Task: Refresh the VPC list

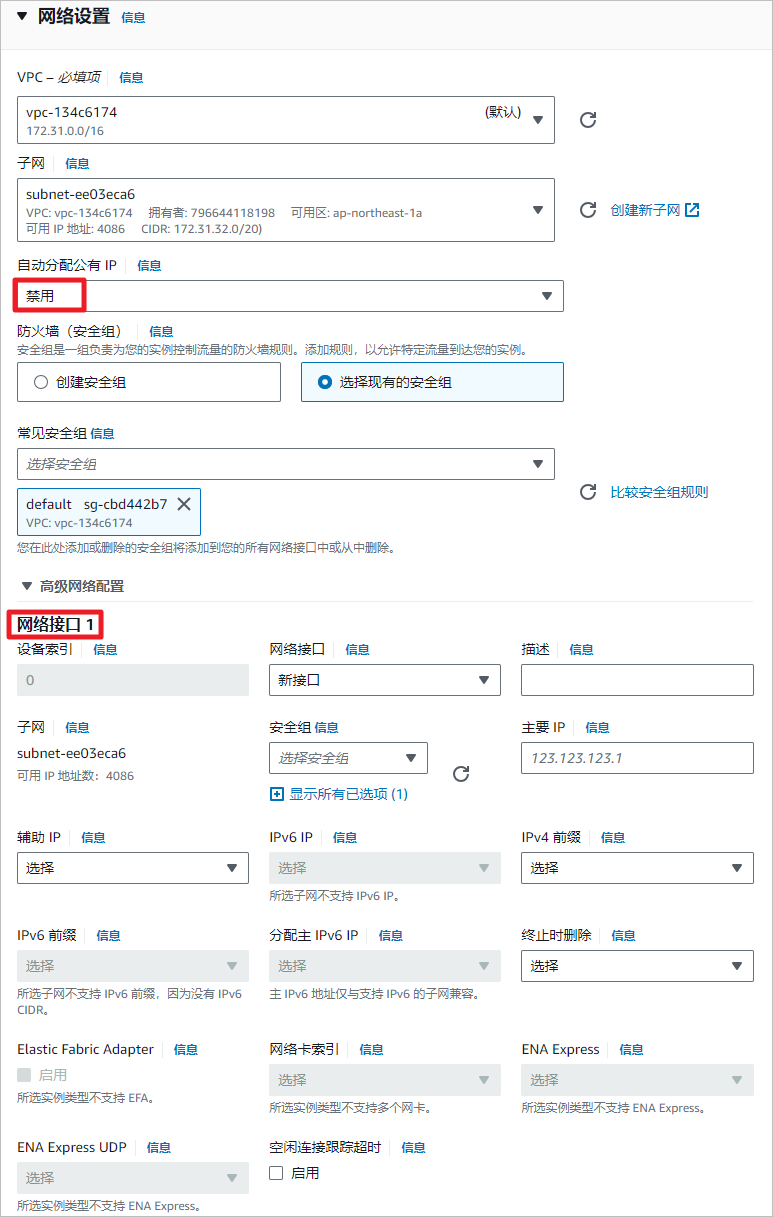Action: (589, 120)
